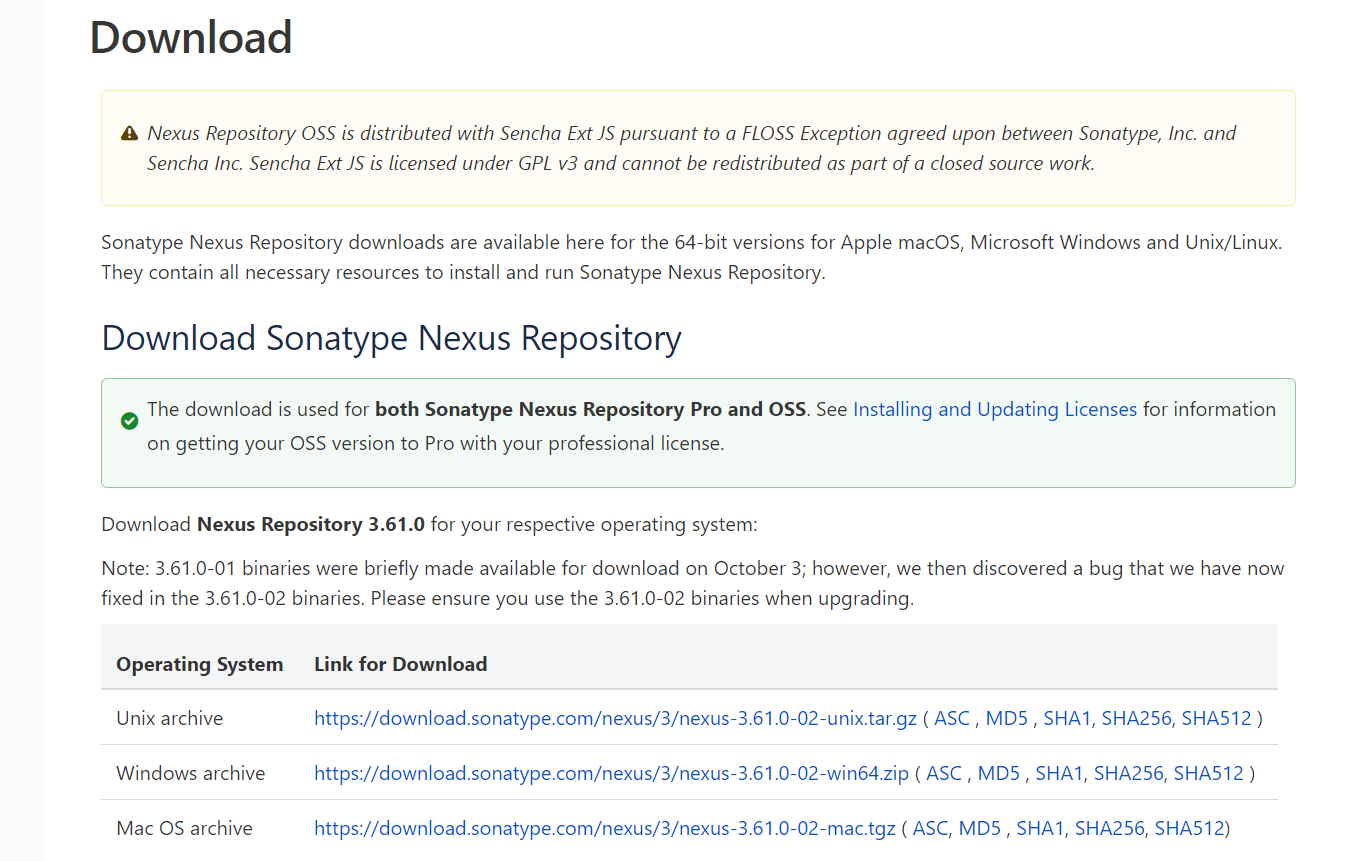Click the italic Sencha Ext JS license notice
This screenshot has height=861, width=1371.
point(692,148)
